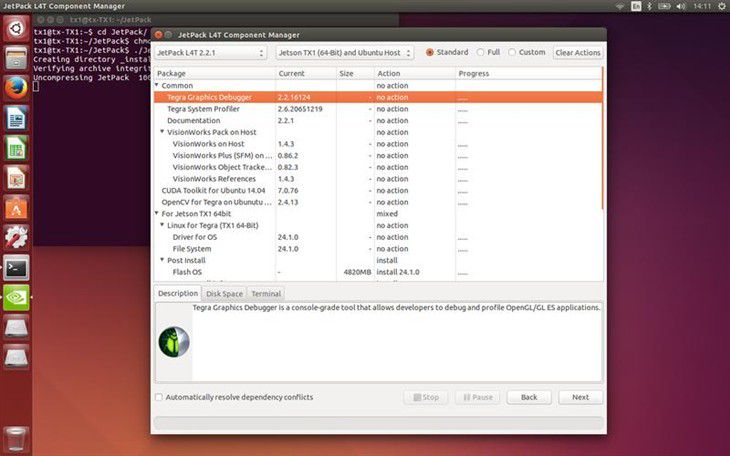Focus the background terminal window title bar
Viewport: 730px width, 456px height.
click(x=216, y=20)
